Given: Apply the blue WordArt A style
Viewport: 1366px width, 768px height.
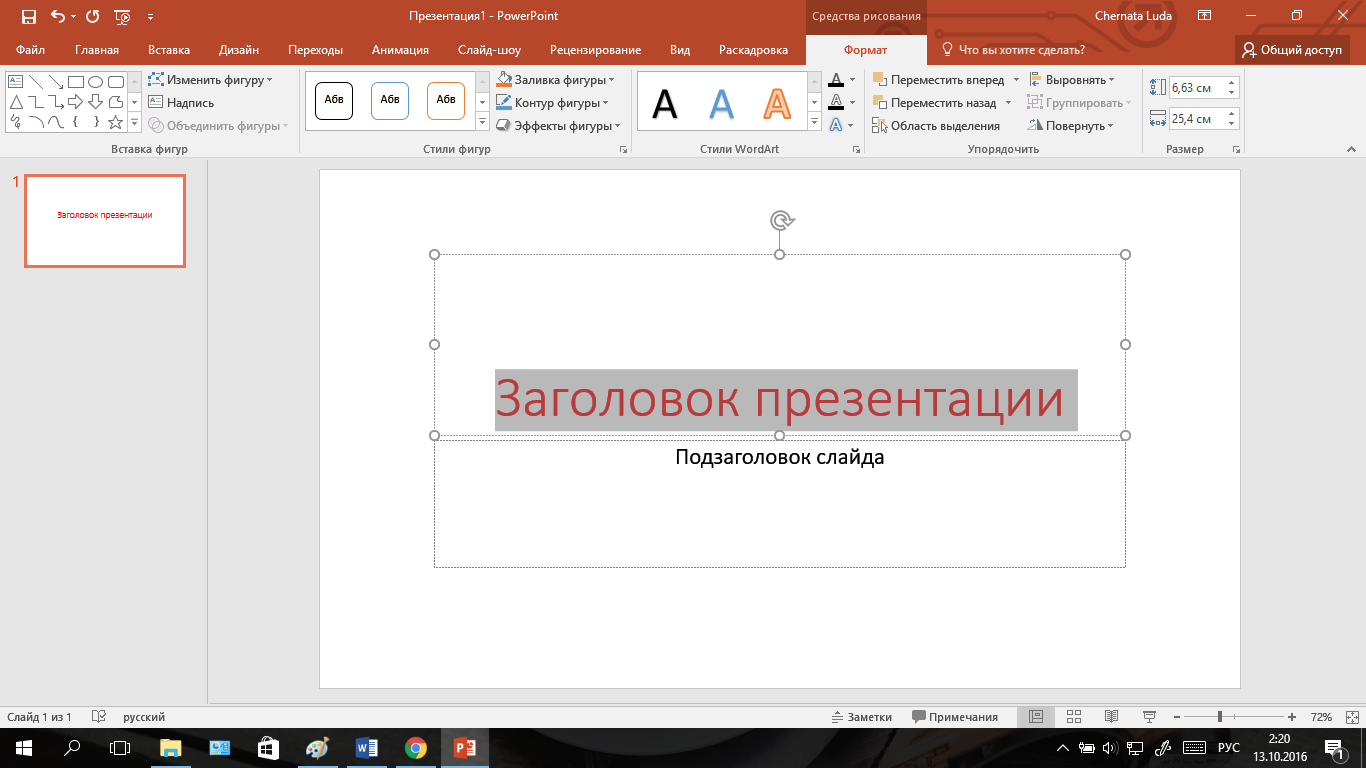Looking at the screenshot, I should tap(721, 102).
